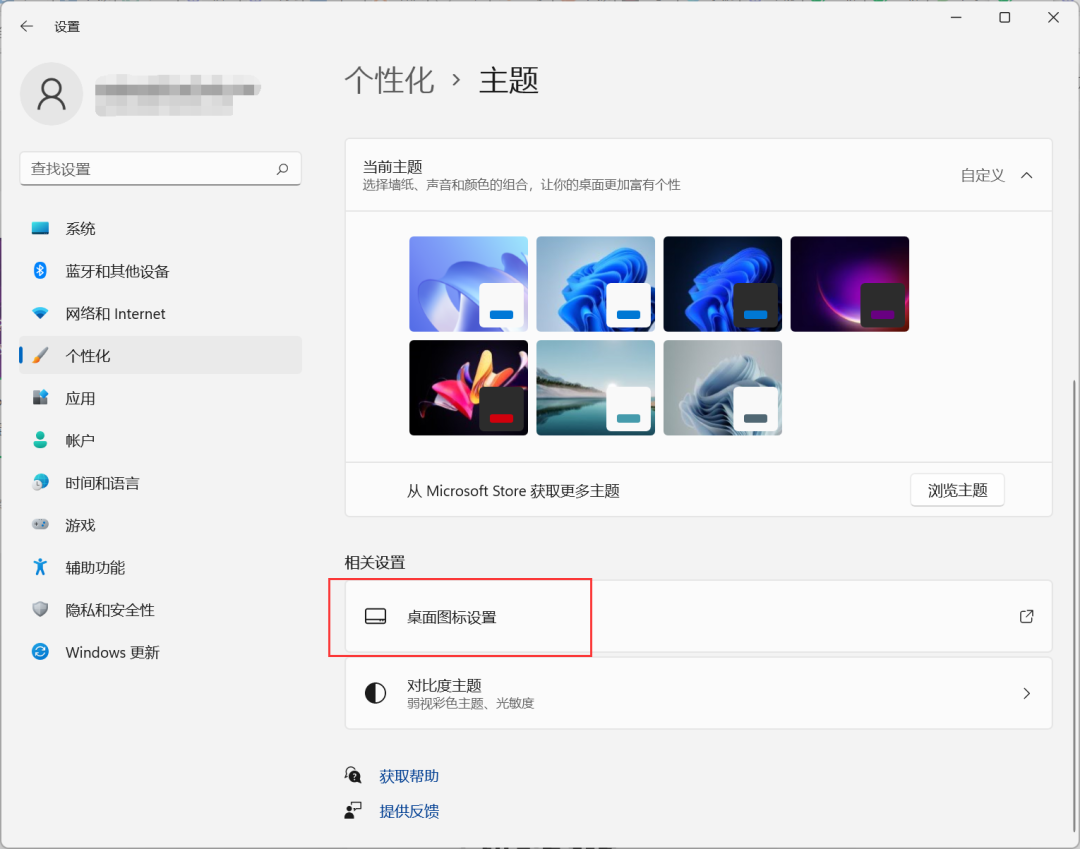The height and width of the screenshot is (849, 1080).
Task: Select the light purple ribbon theme thumbnail
Action: click(x=468, y=284)
